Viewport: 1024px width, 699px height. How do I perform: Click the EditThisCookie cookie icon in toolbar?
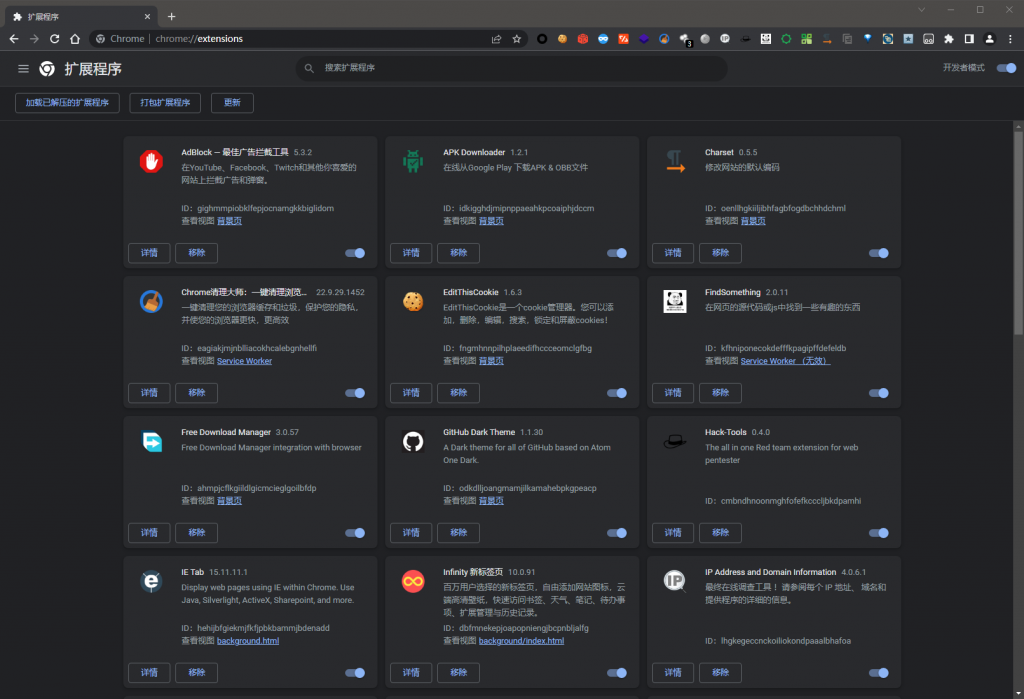(x=562, y=39)
